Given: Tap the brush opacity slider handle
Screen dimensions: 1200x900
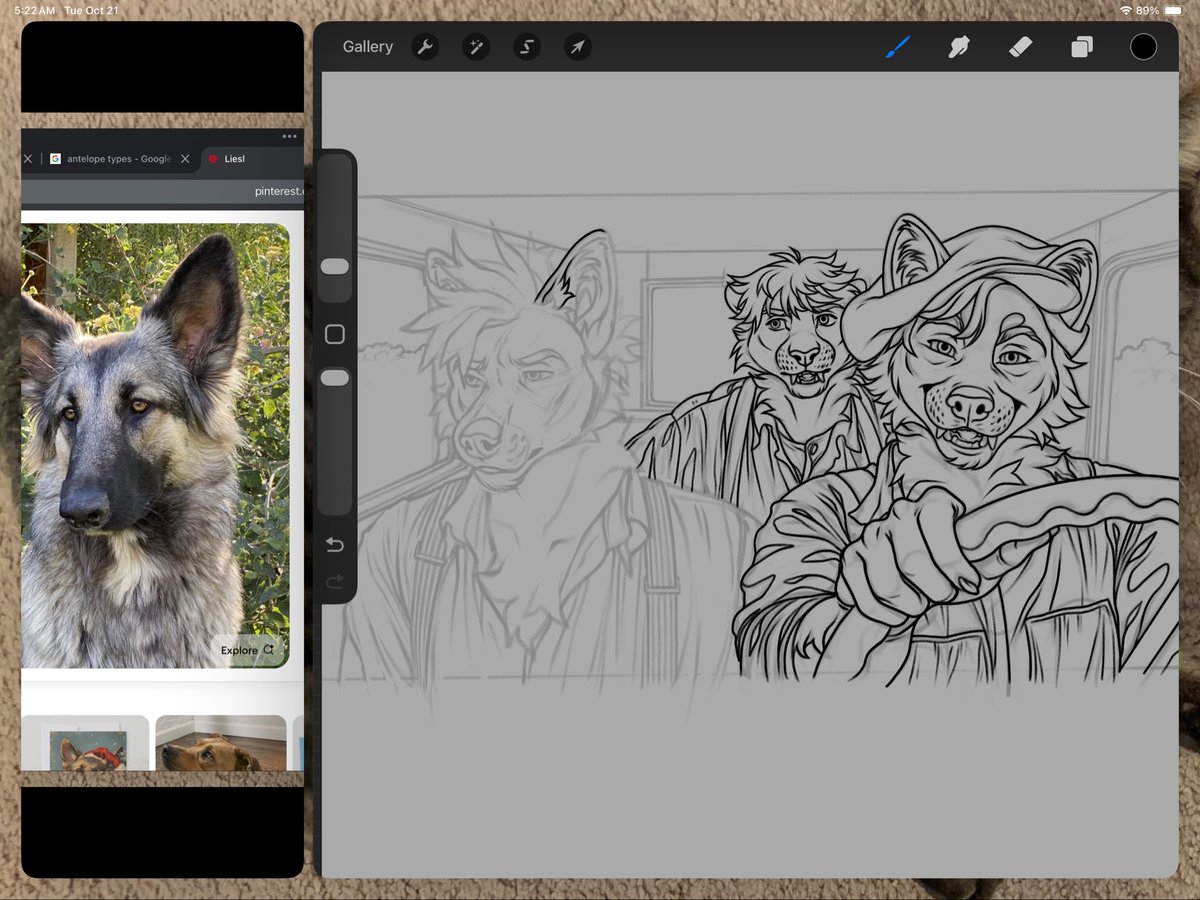Looking at the screenshot, I should [x=335, y=378].
